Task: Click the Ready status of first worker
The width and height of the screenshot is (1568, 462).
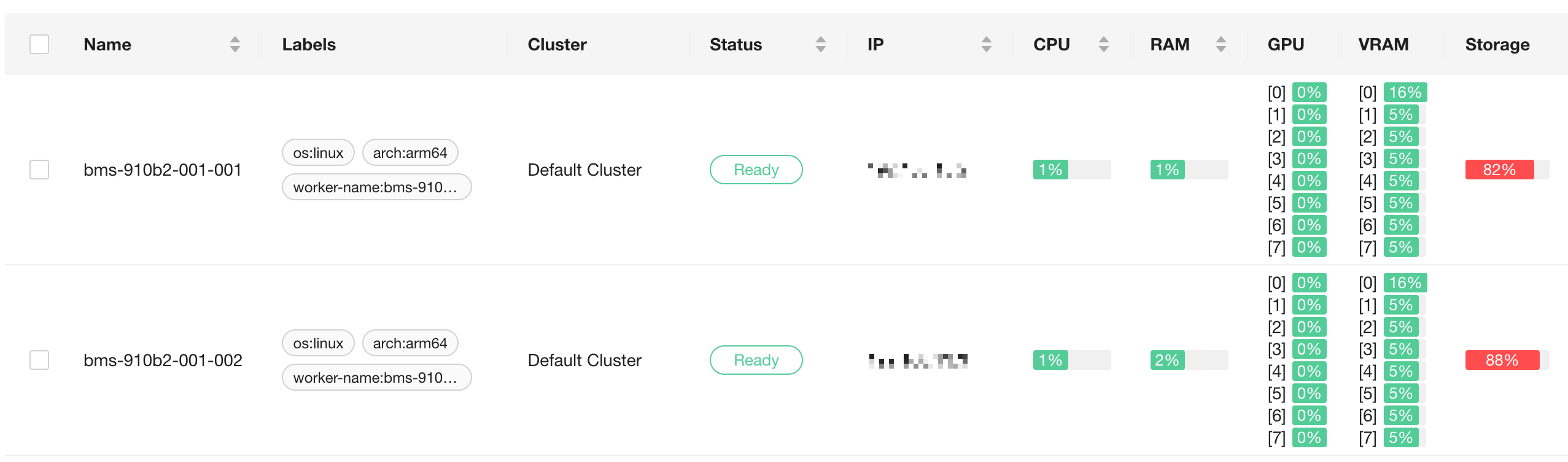Action: pos(756,170)
